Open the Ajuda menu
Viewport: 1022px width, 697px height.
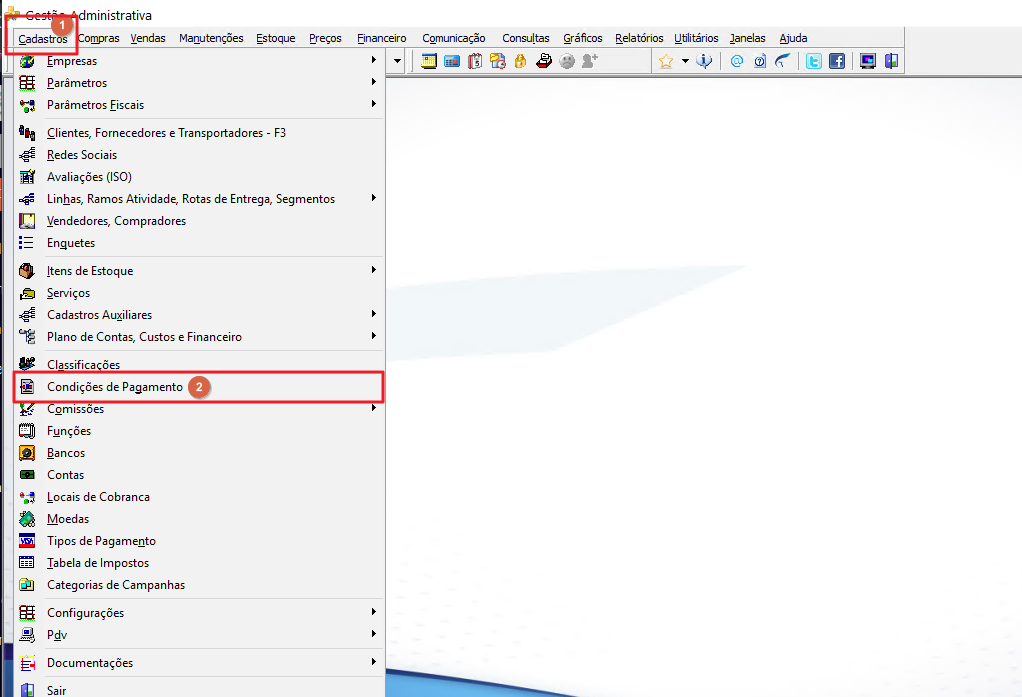793,38
